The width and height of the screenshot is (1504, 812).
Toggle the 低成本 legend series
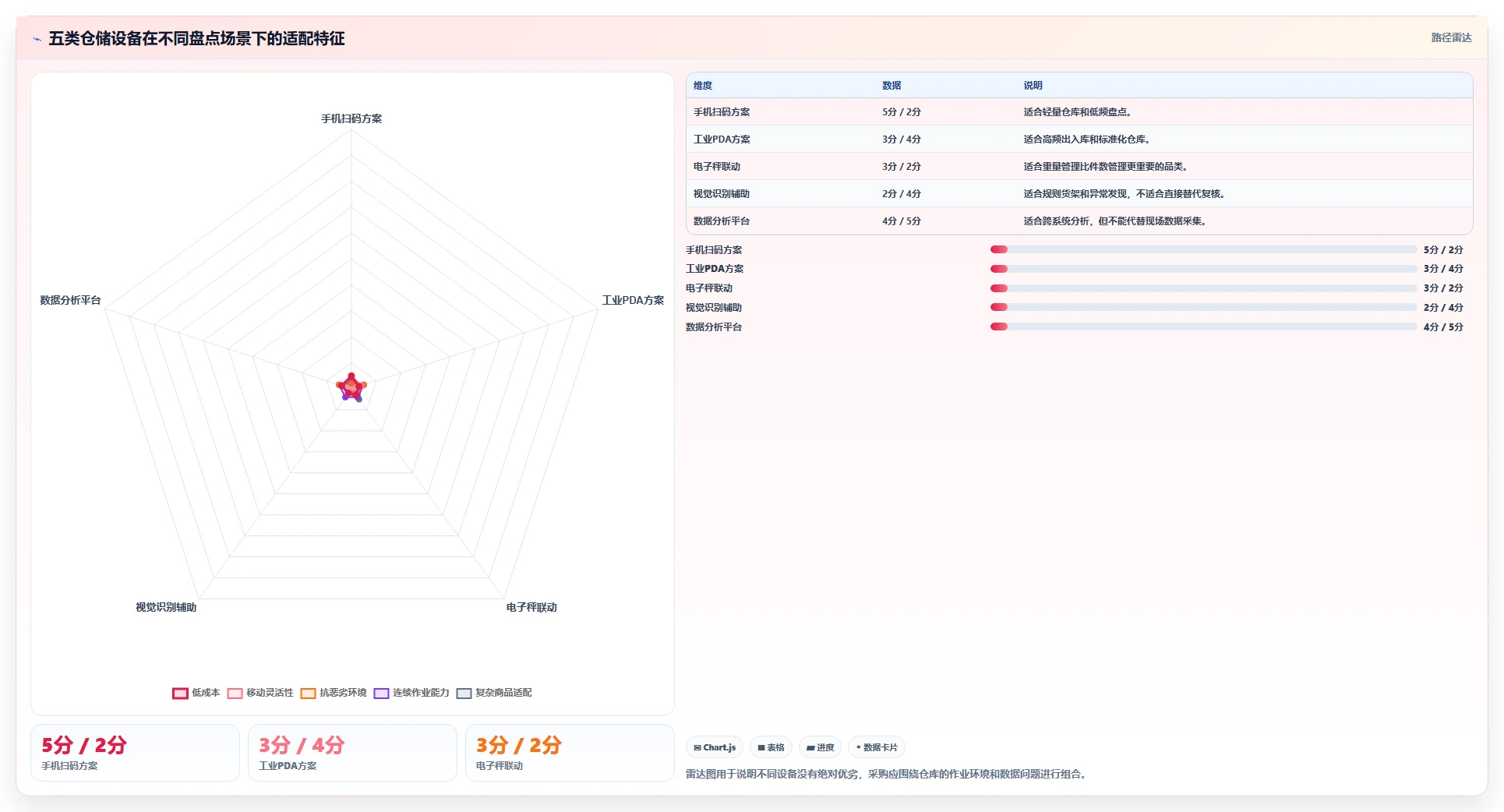click(x=196, y=693)
